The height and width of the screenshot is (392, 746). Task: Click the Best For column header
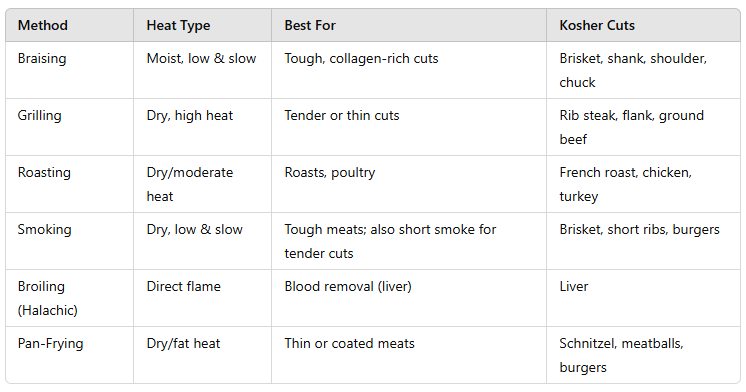[x=409, y=25]
